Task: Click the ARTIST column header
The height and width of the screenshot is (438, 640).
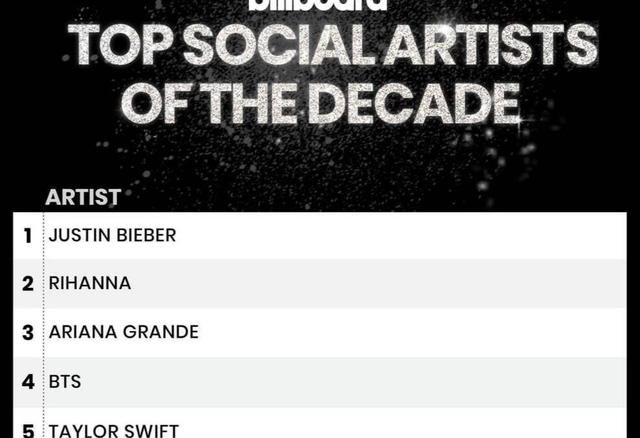Action: tap(83, 197)
